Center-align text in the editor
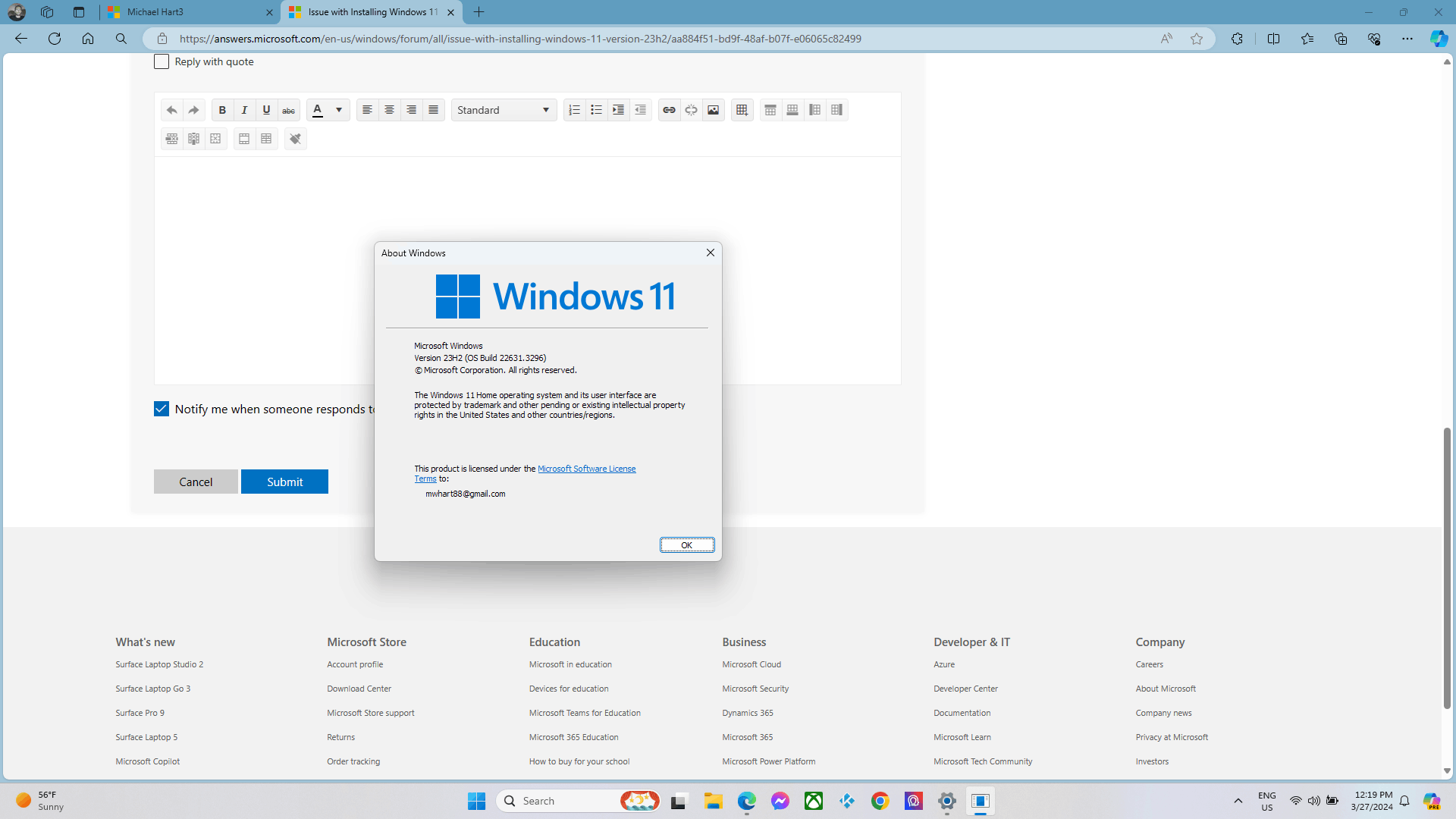 [x=389, y=110]
